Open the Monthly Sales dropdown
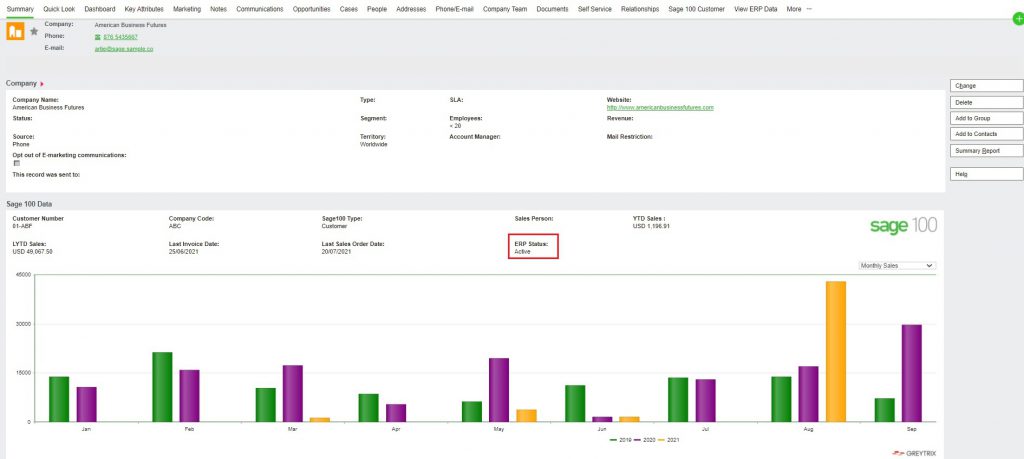The image size is (1024, 459). (x=897, y=266)
